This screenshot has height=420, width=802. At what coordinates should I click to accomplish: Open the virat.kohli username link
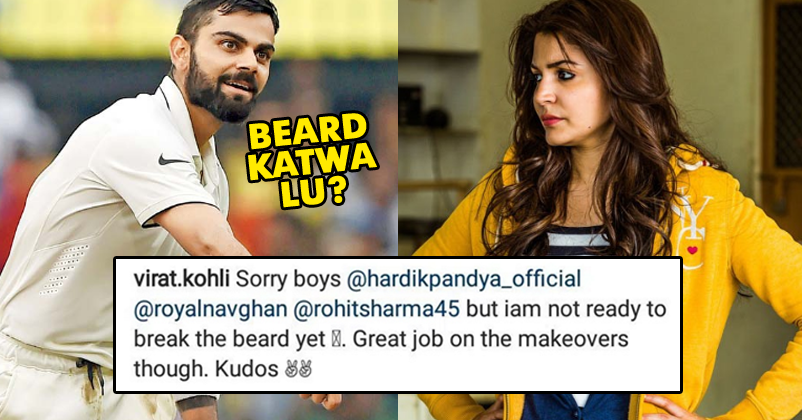click(x=182, y=280)
